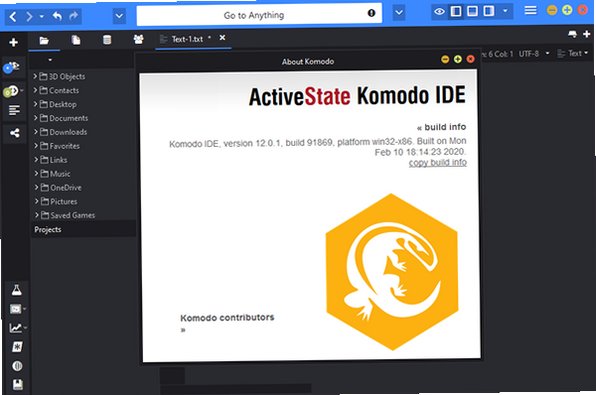This screenshot has height=395, width=596.
Task: Open dropdown left of Go to Anything
Action: tap(119, 16)
